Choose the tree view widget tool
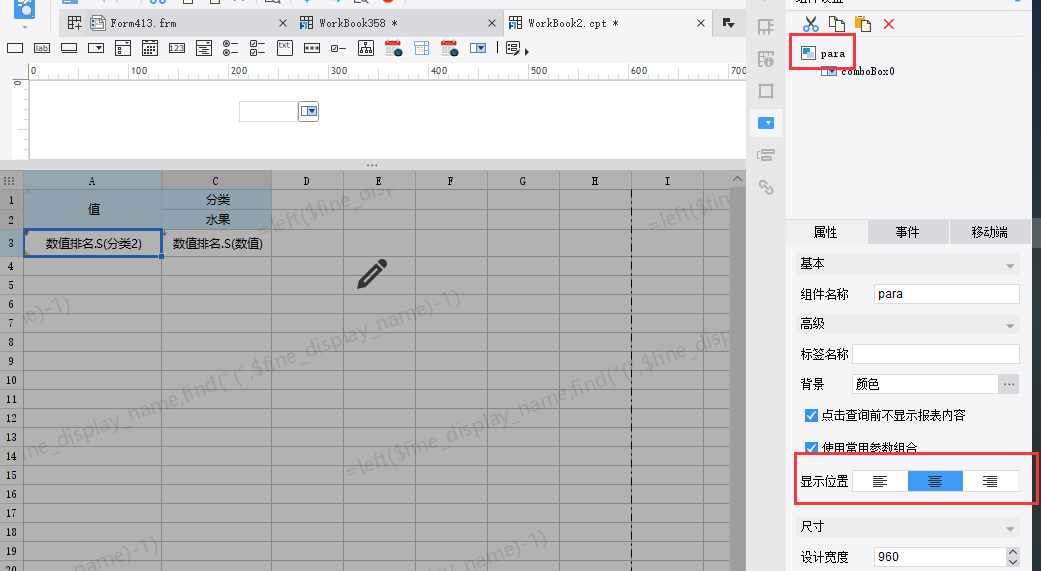This screenshot has width=1041, height=571. (366, 48)
